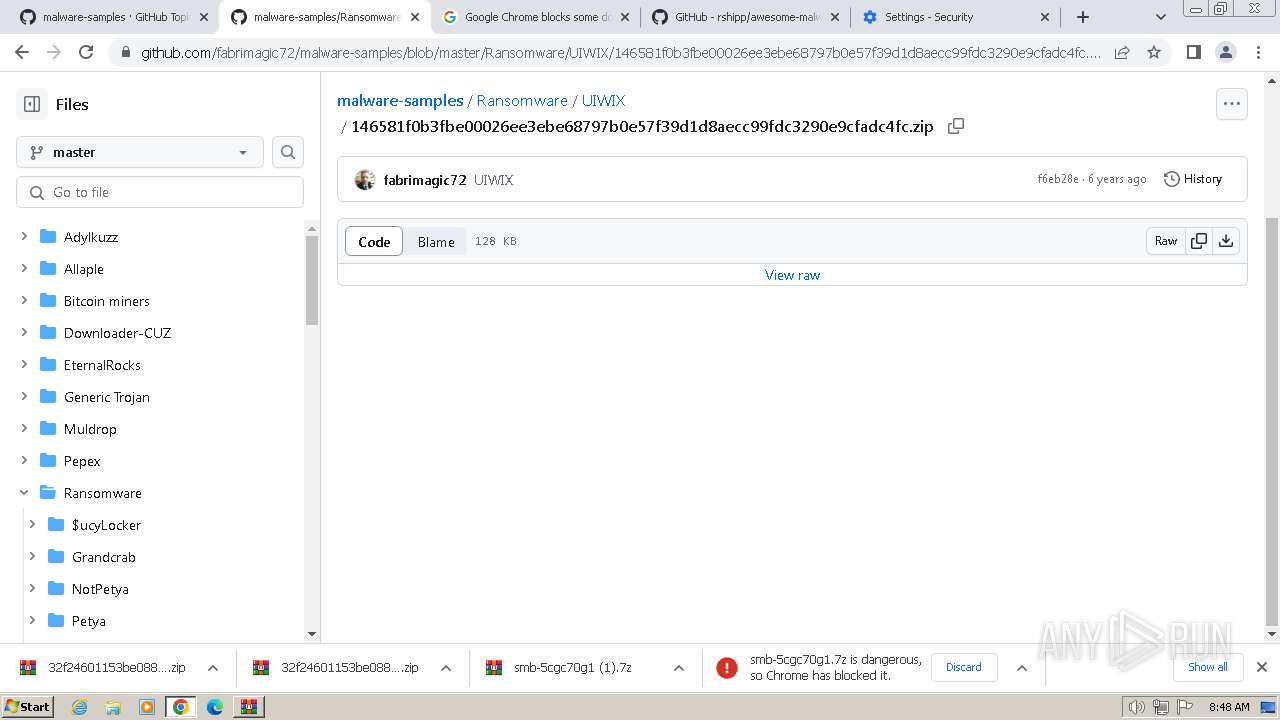This screenshot has height=720, width=1280.
Task: Copy raw file contents icon
Action: pyautogui.click(x=1199, y=241)
